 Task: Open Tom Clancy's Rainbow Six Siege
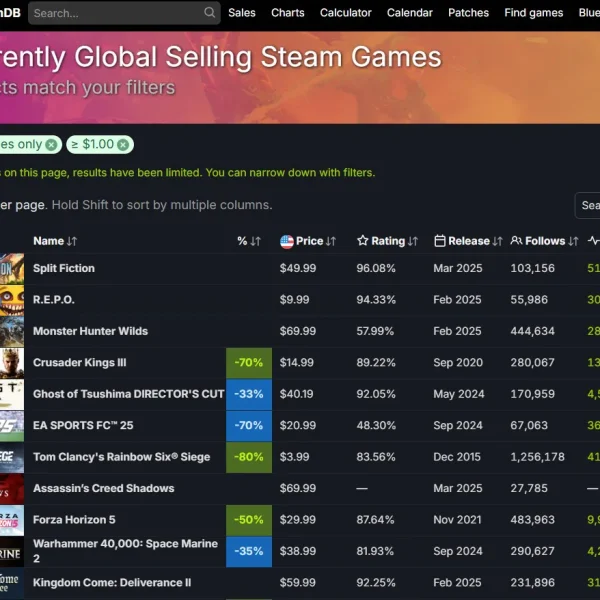(121, 457)
